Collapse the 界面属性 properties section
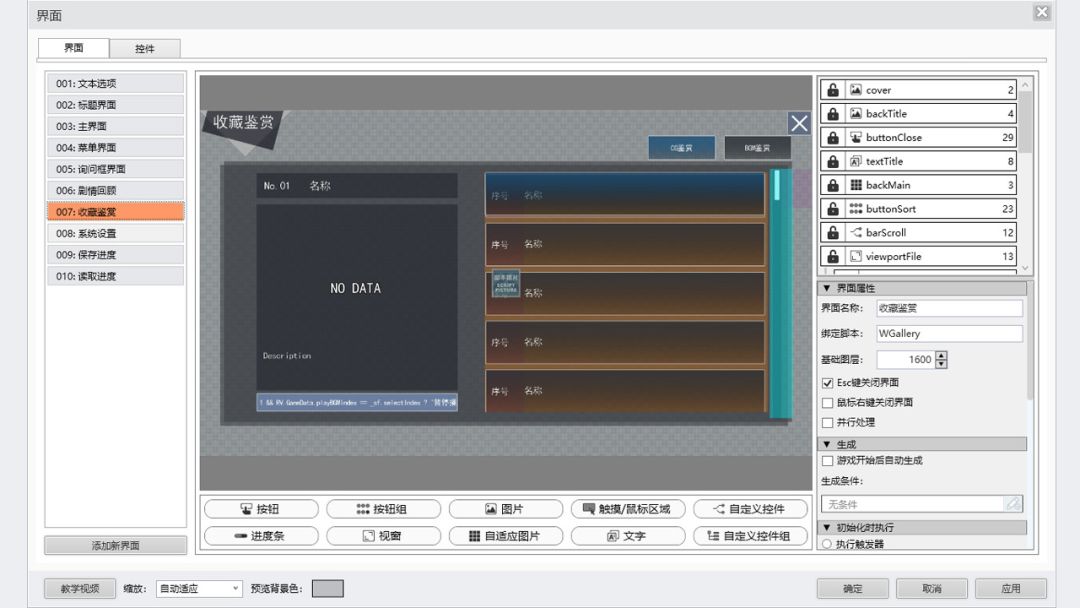 point(827,287)
